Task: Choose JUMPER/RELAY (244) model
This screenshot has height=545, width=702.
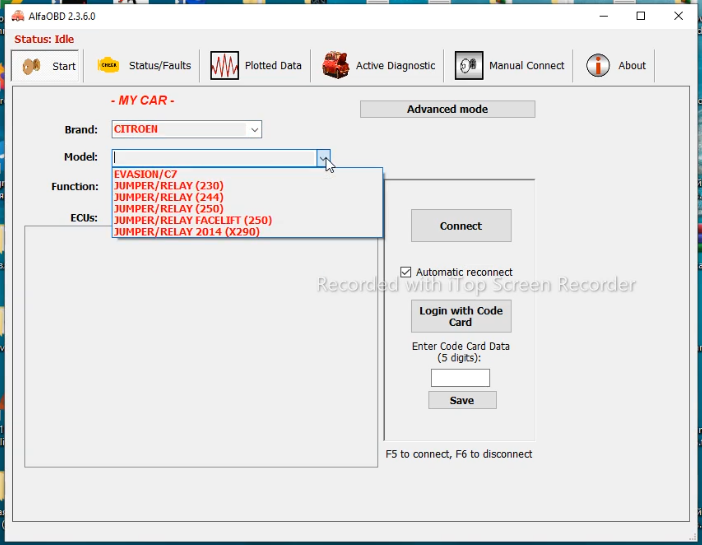Action: click(247, 197)
